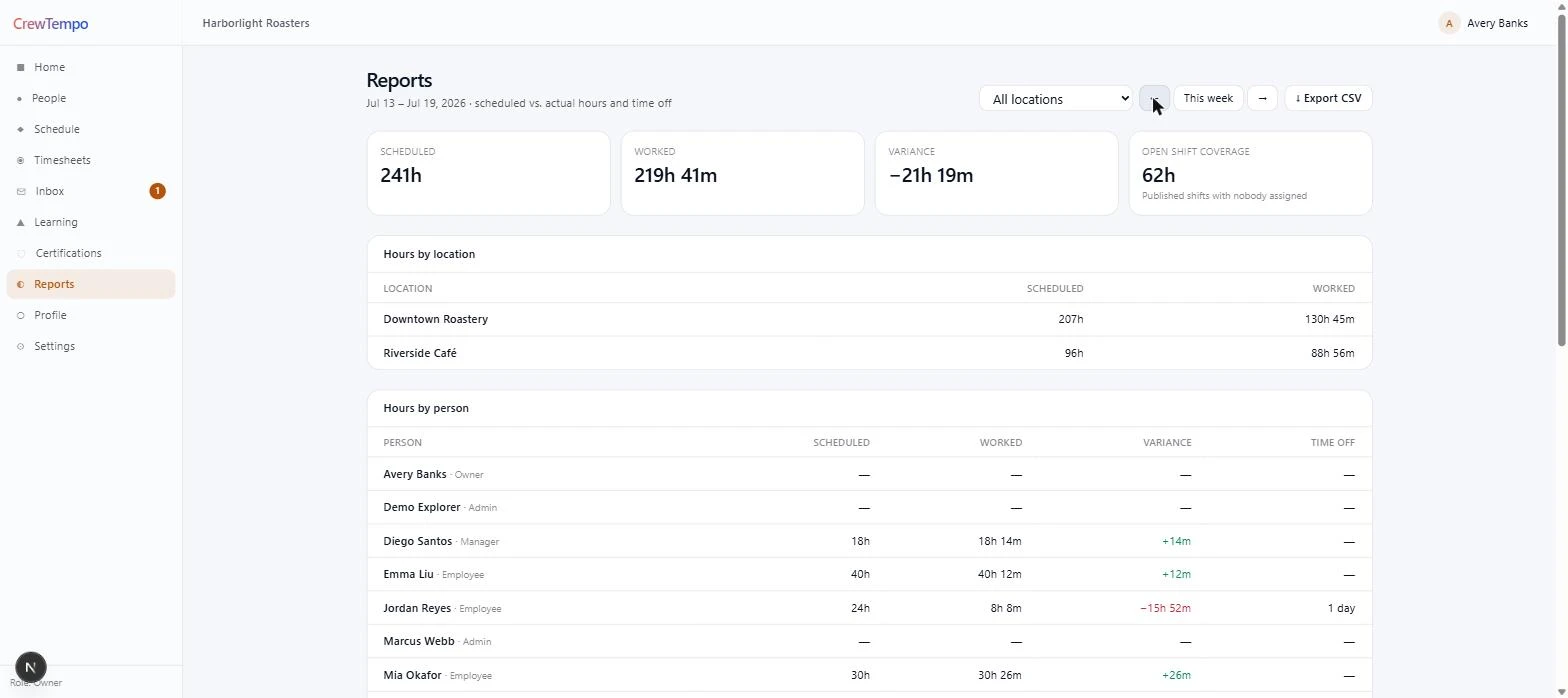Click the Profile circle icon
The image size is (1568, 698).
tap(21, 315)
